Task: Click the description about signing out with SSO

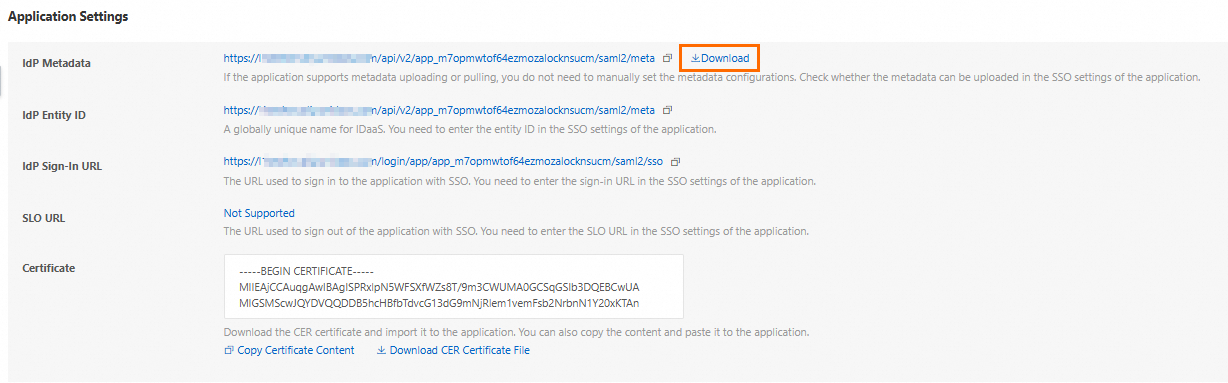Action: [516, 231]
